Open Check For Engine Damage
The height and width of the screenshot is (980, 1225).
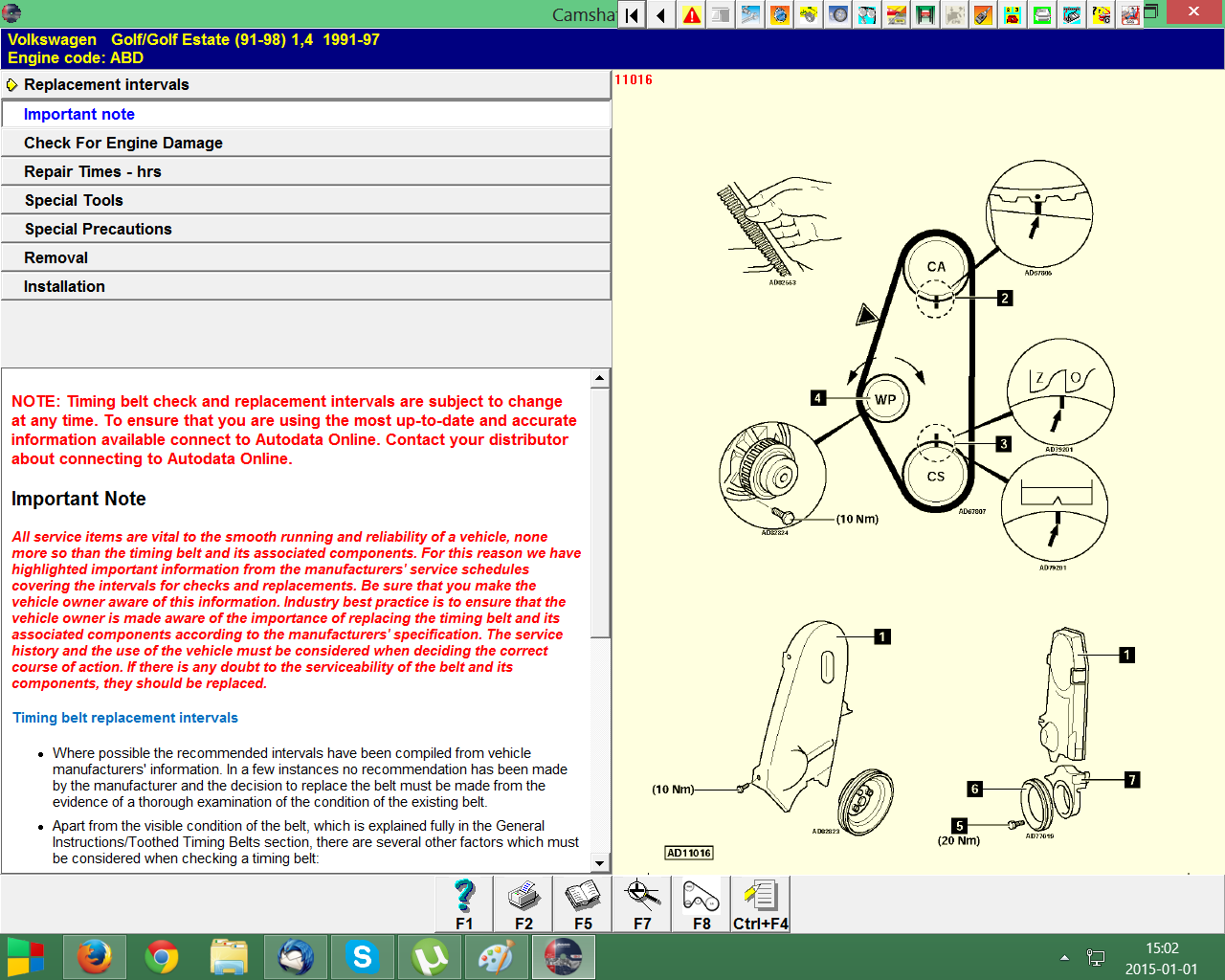pos(306,143)
